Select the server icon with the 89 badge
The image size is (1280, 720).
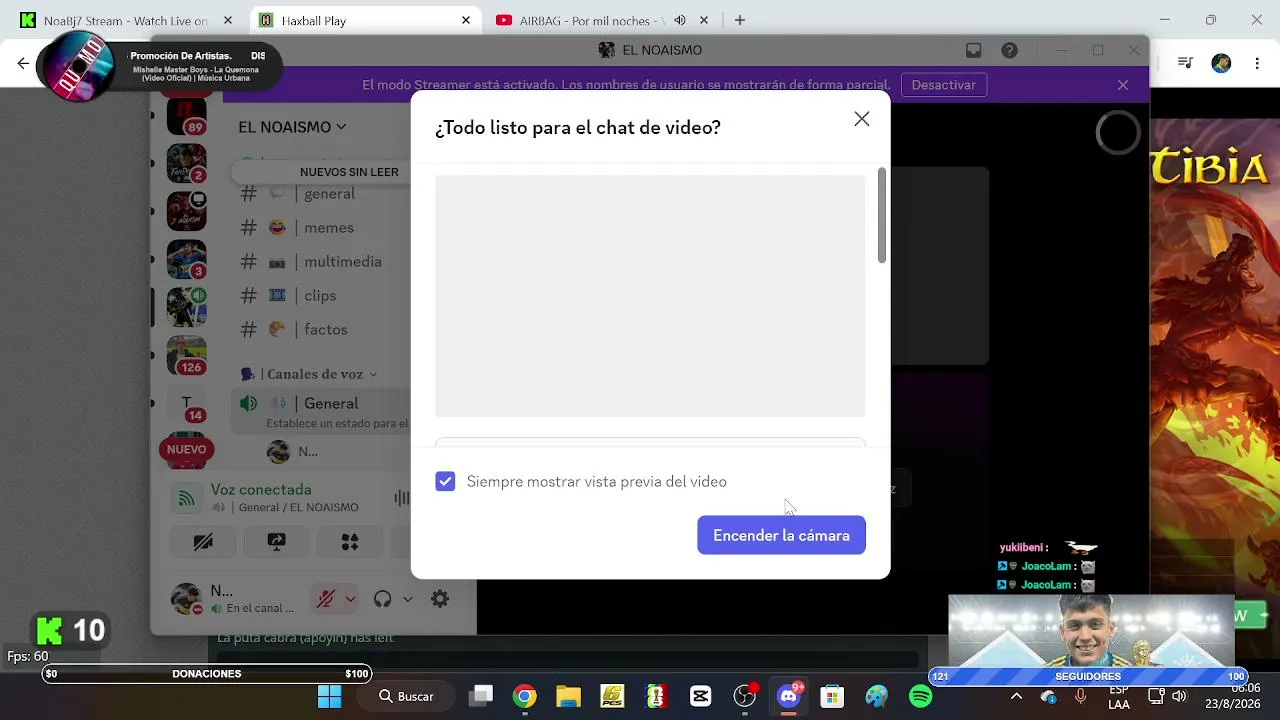(x=186, y=116)
